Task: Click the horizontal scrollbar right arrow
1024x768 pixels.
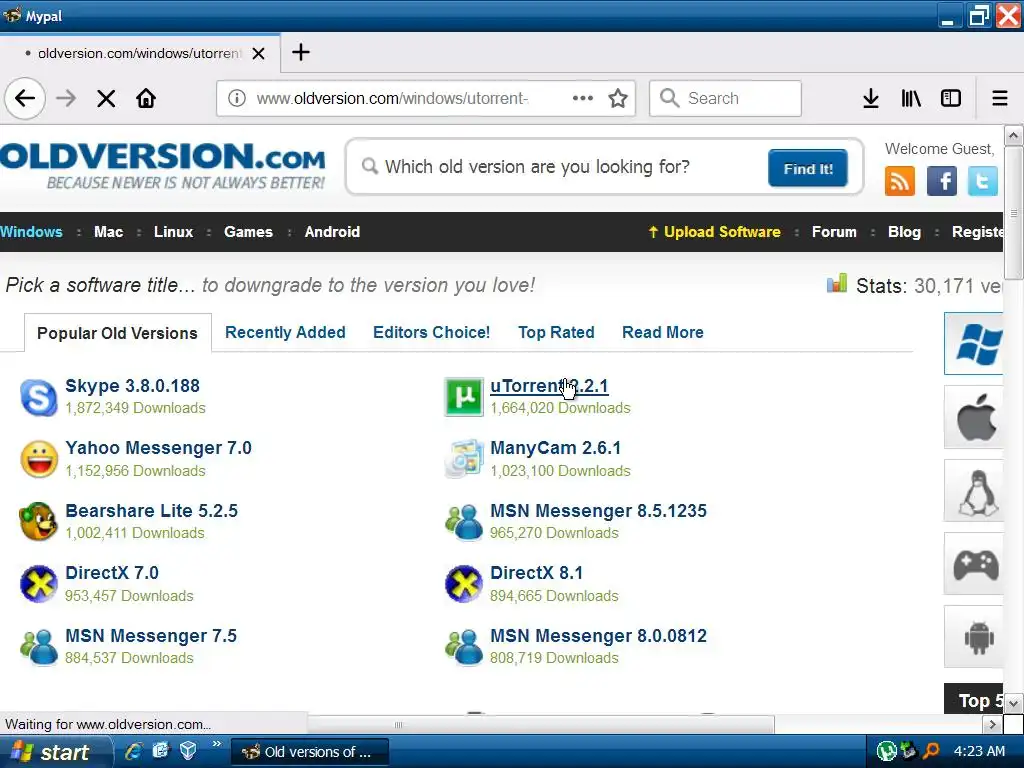Action: 993,724
